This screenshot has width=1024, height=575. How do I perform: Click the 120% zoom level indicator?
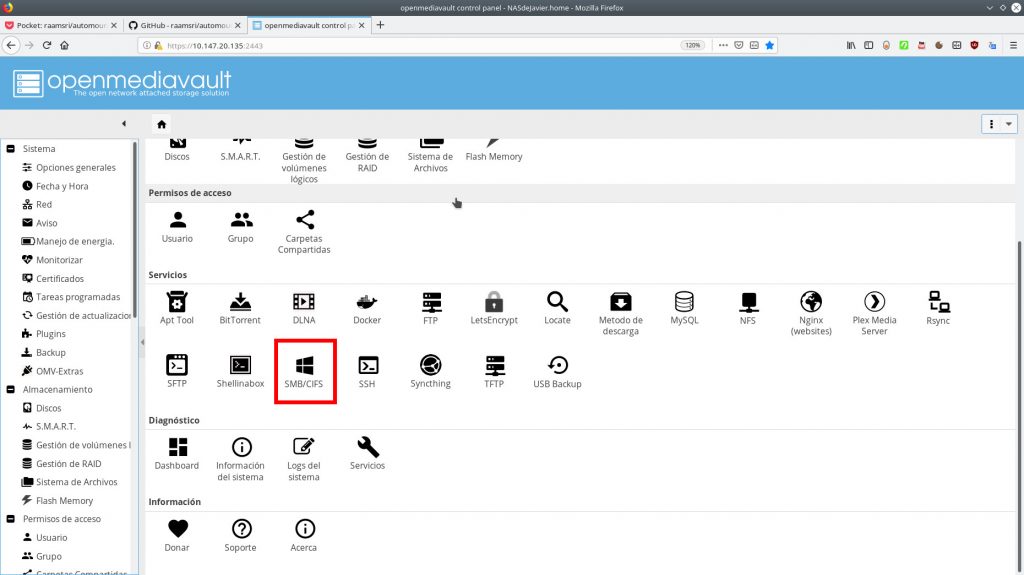click(x=692, y=45)
